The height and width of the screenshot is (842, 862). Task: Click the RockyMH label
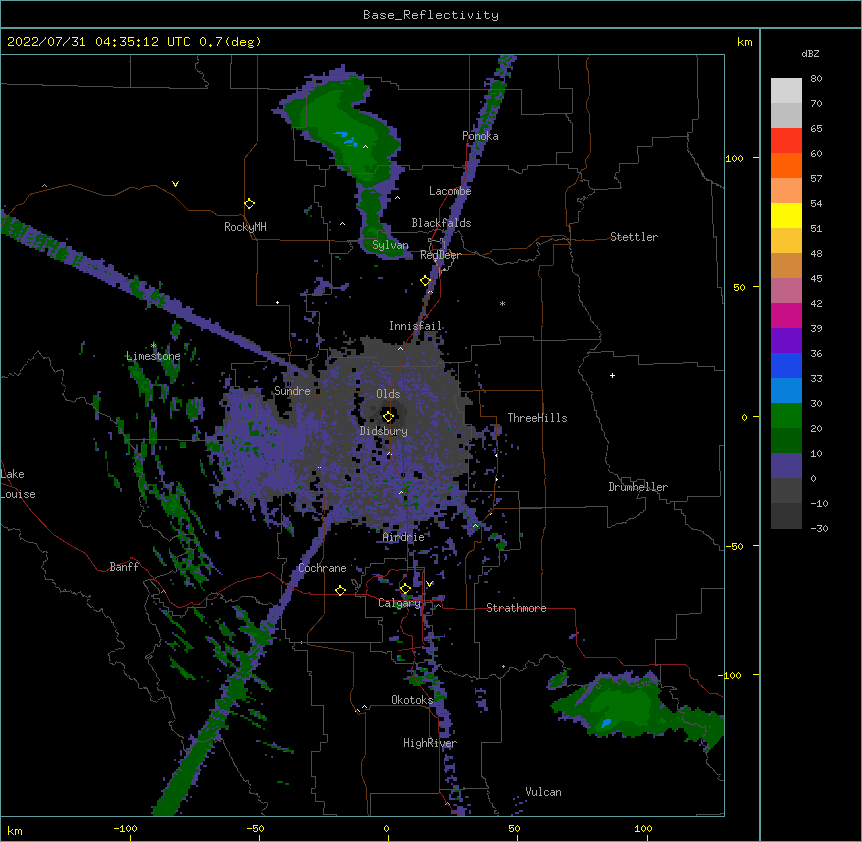tap(245, 227)
